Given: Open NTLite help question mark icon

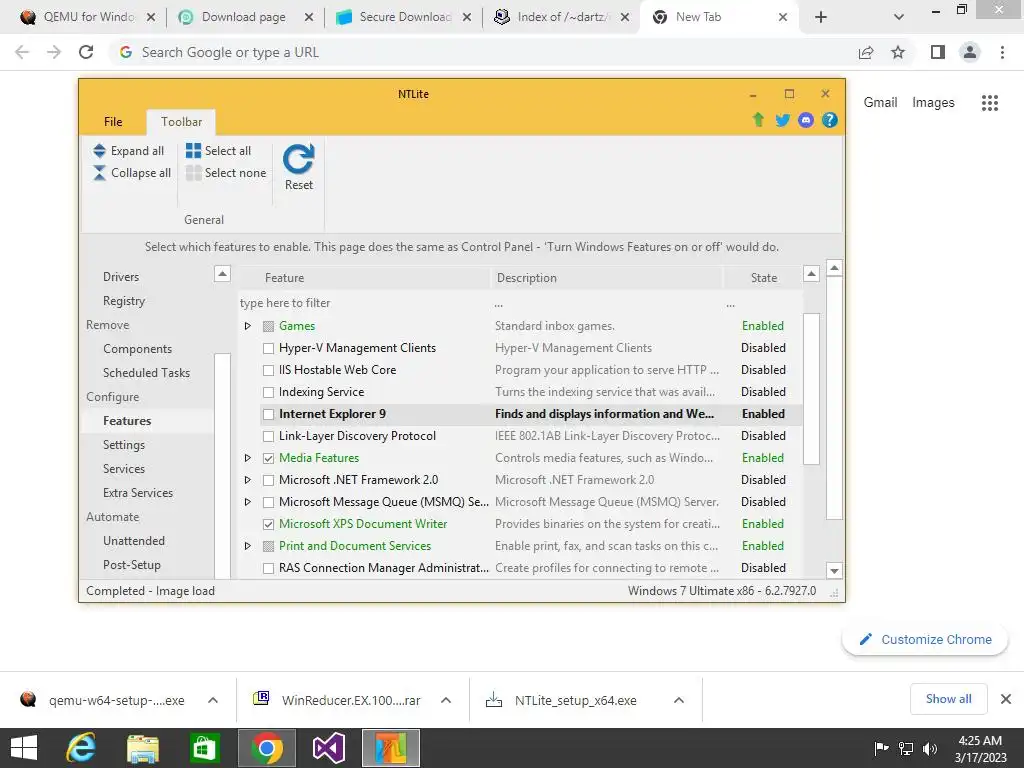Looking at the screenshot, I should point(829,120).
